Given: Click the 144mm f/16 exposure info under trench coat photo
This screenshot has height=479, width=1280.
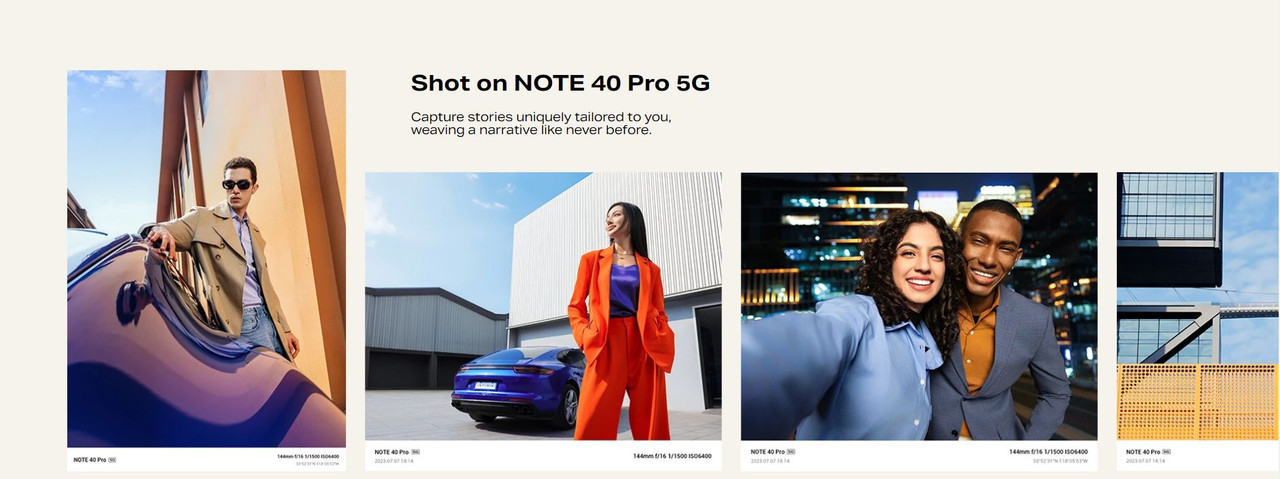Looking at the screenshot, I should coord(308,456).
